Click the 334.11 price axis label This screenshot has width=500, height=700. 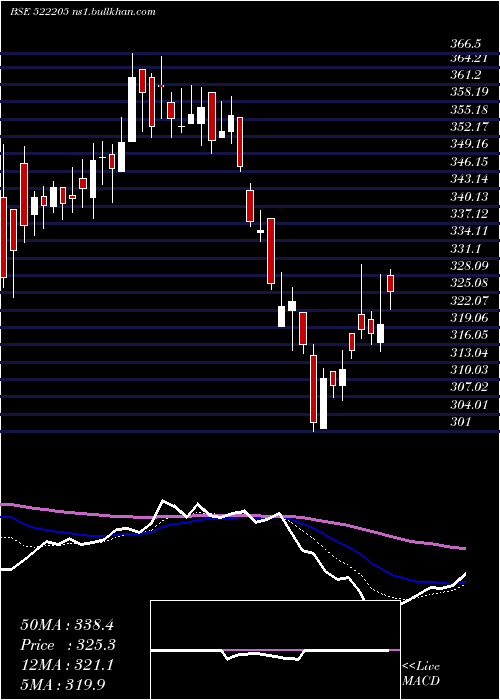tap(469, 231)
